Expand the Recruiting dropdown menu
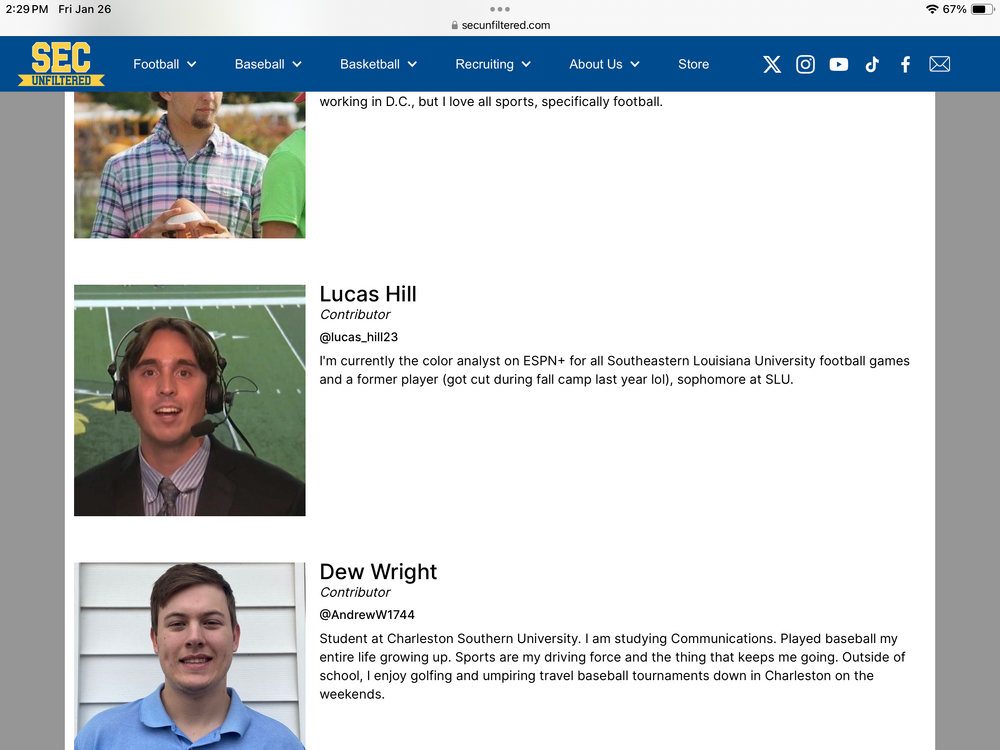Image resolution: width=1000 pixels, height=750 pixels. (493, 64)
